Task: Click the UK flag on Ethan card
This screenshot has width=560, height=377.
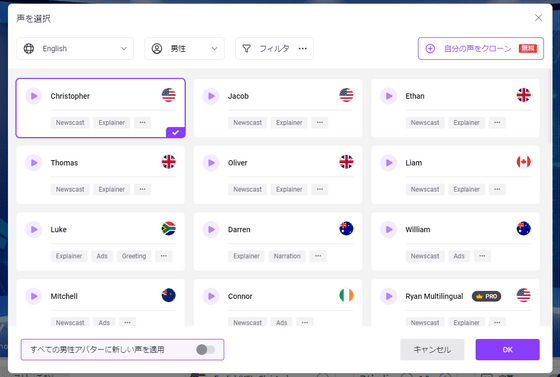Action: click(x=524, y=95)
